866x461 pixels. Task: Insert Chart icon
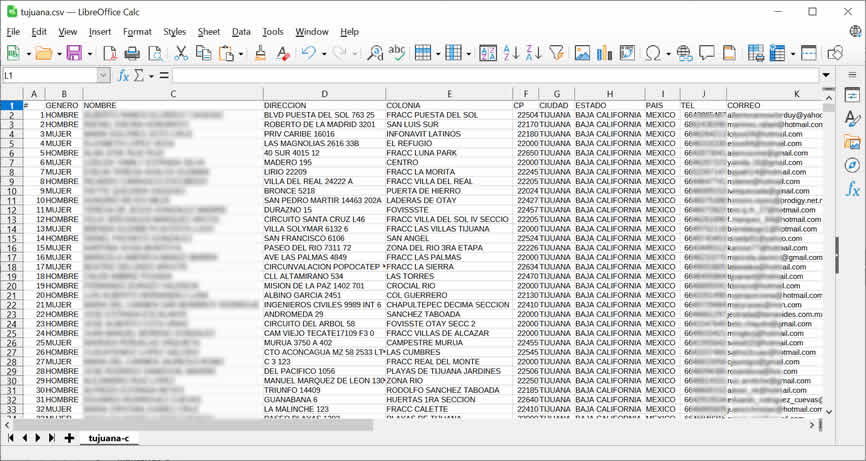click(x=605, y=53)
